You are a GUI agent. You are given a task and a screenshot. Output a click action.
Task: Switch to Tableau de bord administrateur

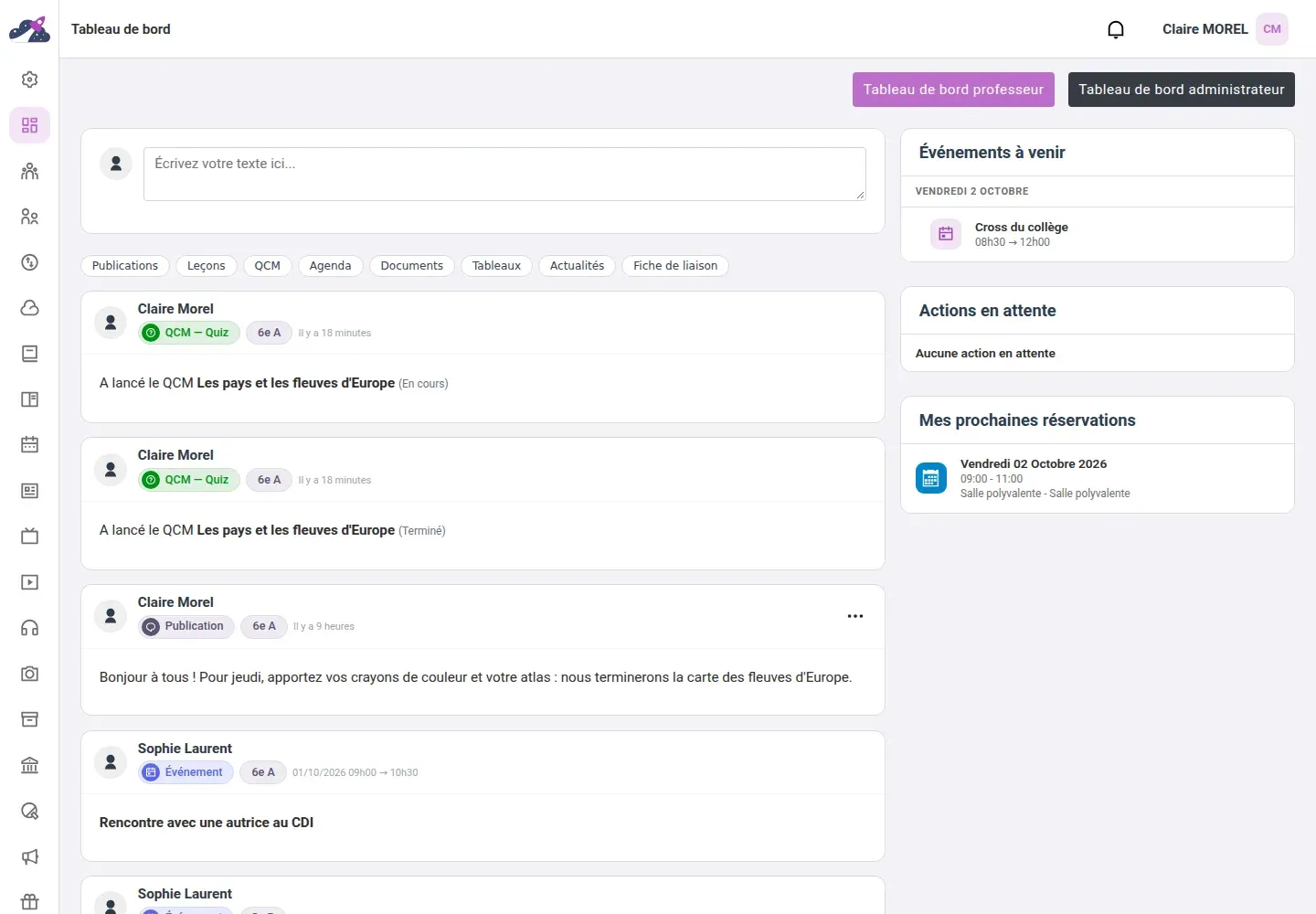click(x=1182, y=90)
